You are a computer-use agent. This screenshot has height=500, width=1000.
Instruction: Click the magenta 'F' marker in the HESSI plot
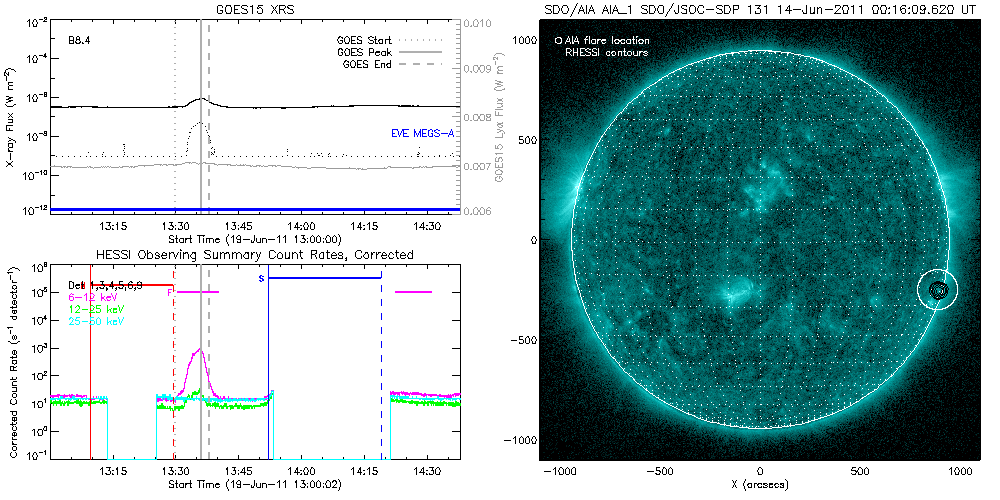click(x=170, y=291)
